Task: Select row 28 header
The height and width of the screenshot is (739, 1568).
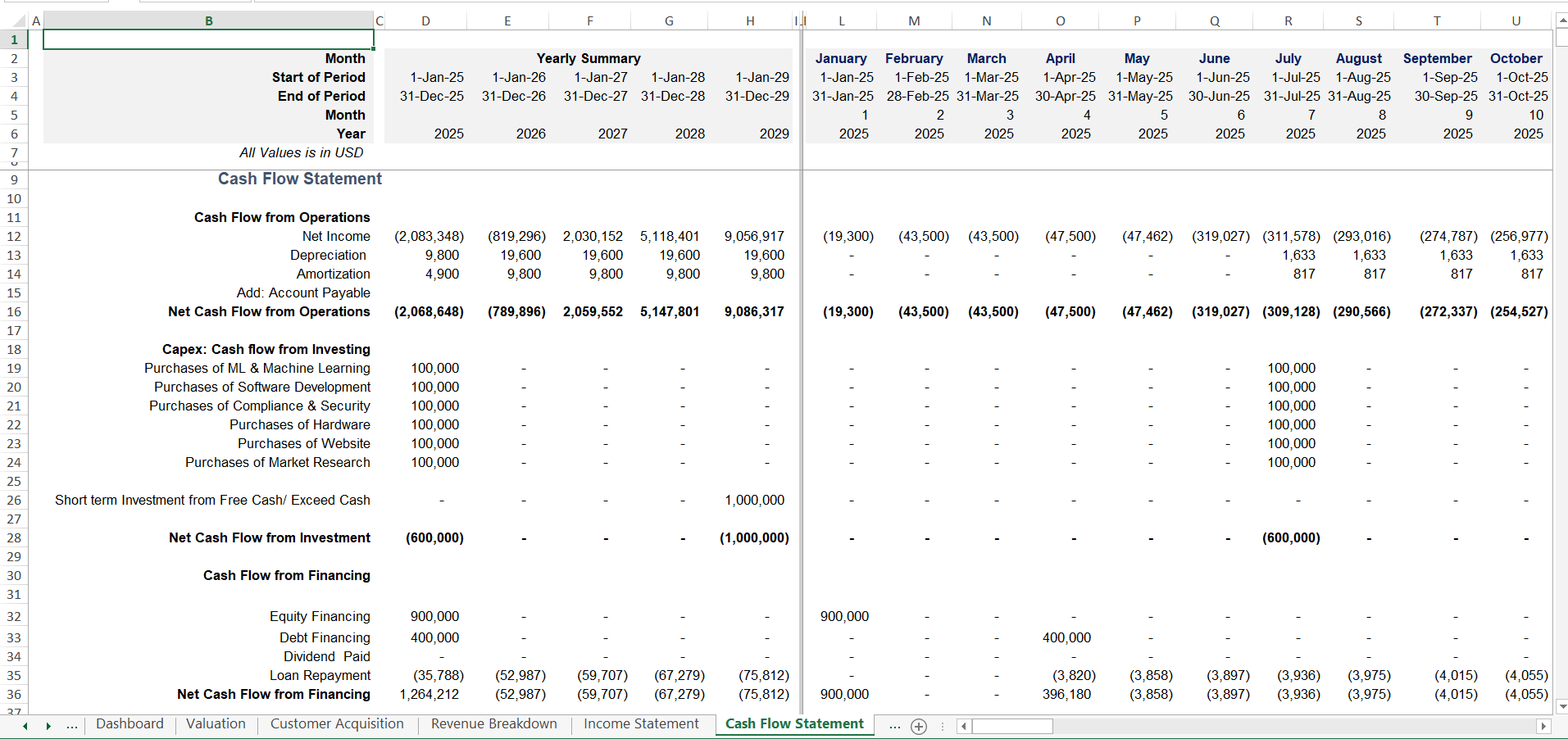Action: (14, 538)
